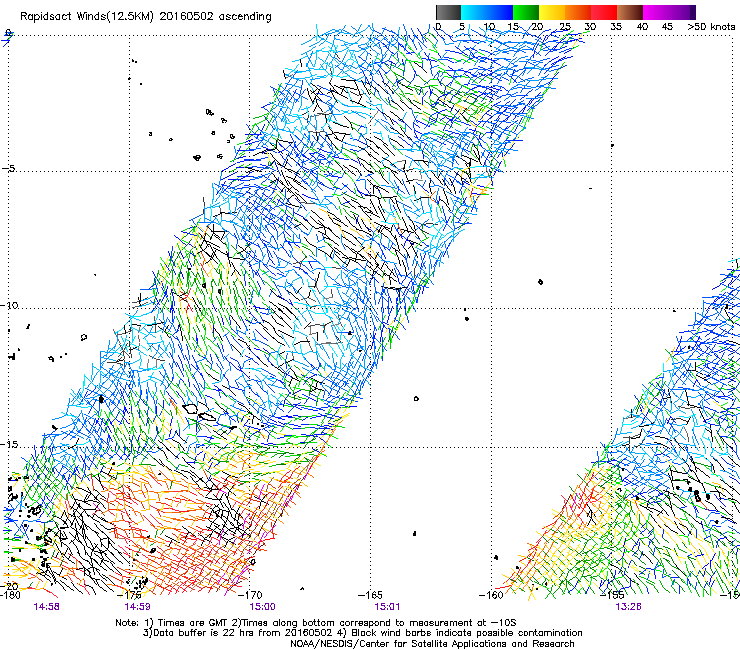Click the title 'Rapidscat Winds(12.5KM) 20160502 ascending'
740x650 pixels.
[x=146, y=17]
